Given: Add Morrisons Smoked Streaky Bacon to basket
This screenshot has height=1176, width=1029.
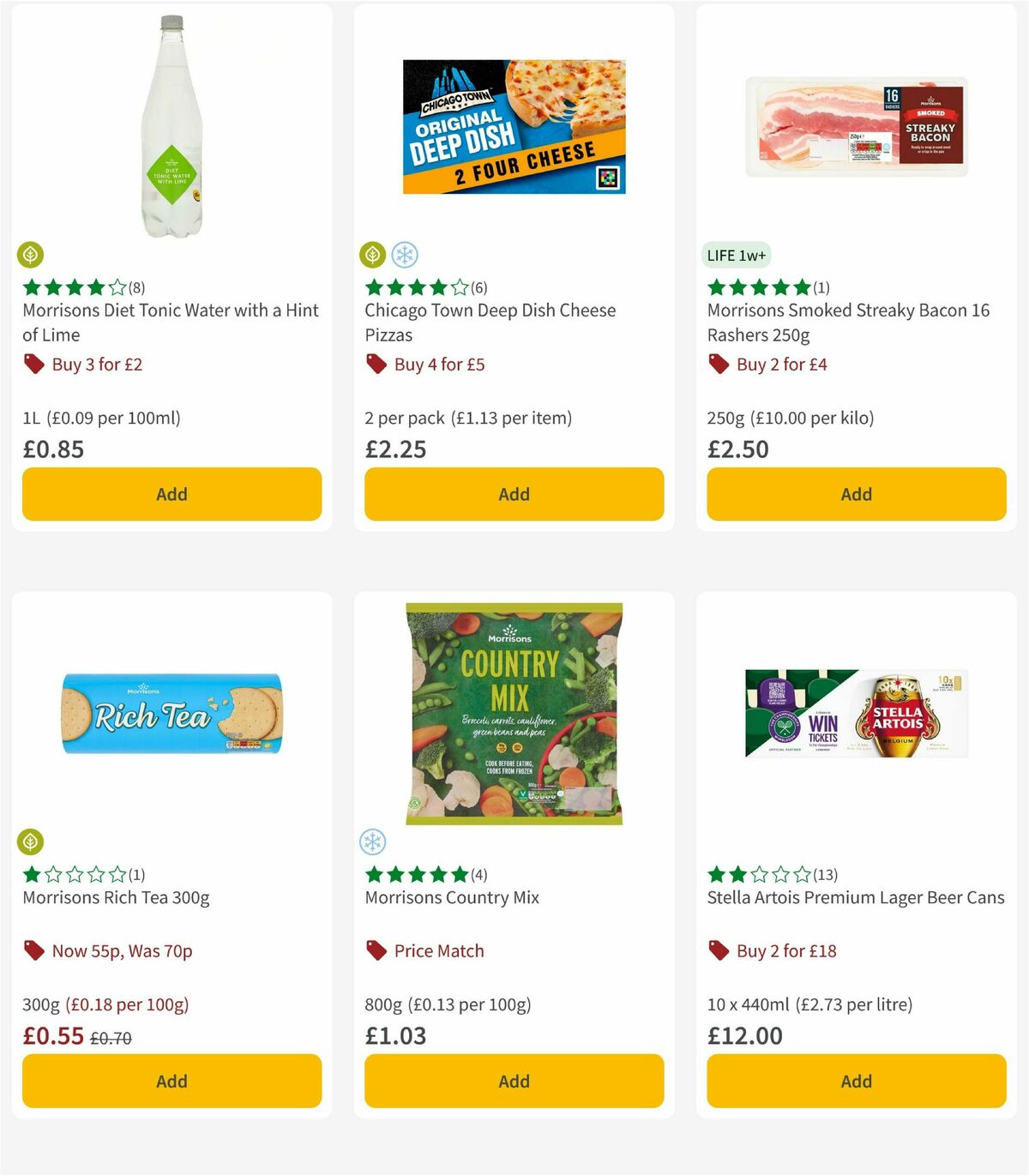Looking at the screenshot, I should click(856, 494).
